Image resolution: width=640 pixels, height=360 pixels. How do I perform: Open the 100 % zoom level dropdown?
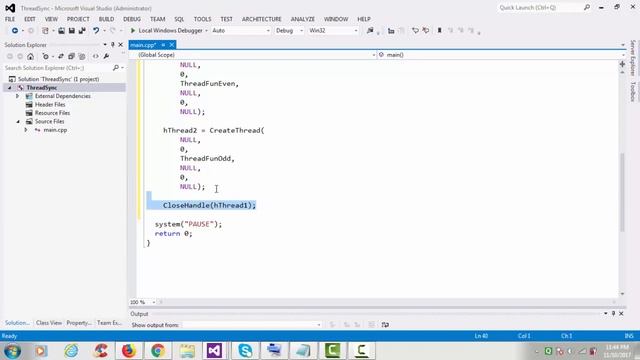153,302
